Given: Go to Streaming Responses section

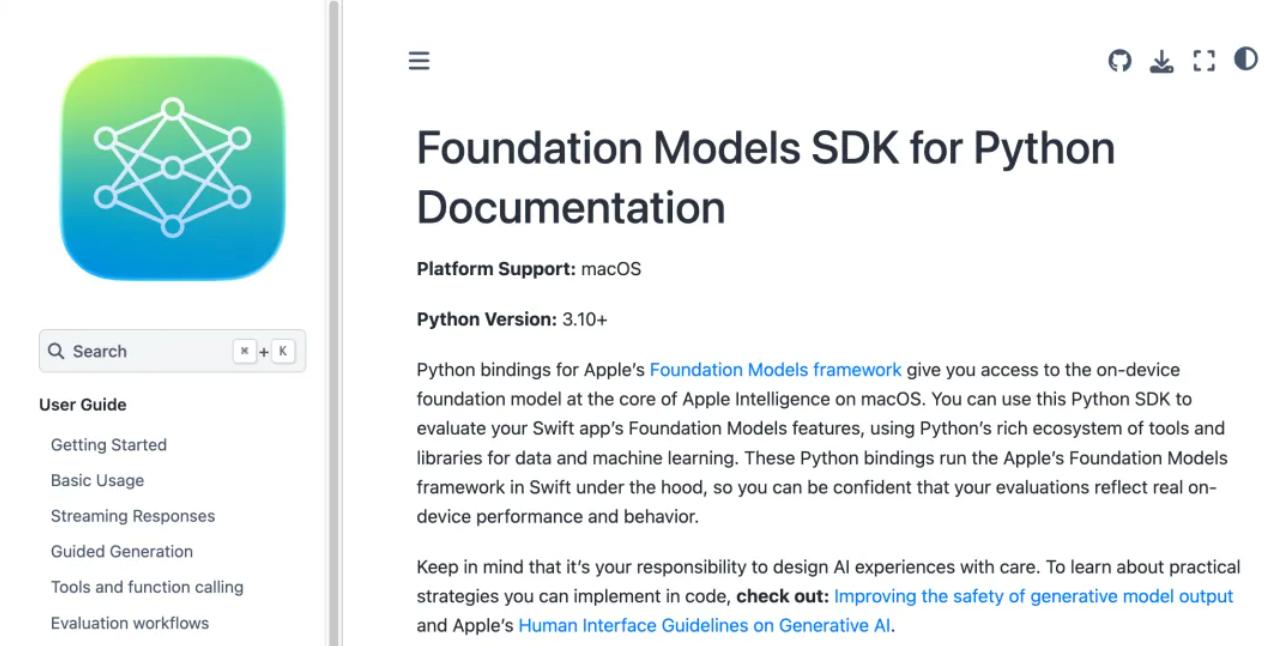Looking at the screenshot, I should (x=133, y=516).
